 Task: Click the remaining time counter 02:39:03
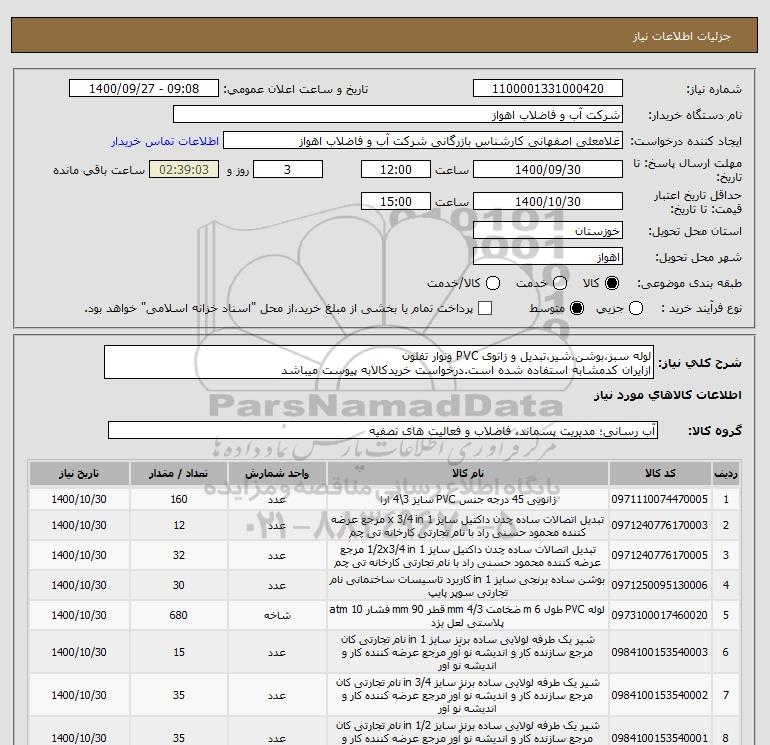[x=184, y=169]
